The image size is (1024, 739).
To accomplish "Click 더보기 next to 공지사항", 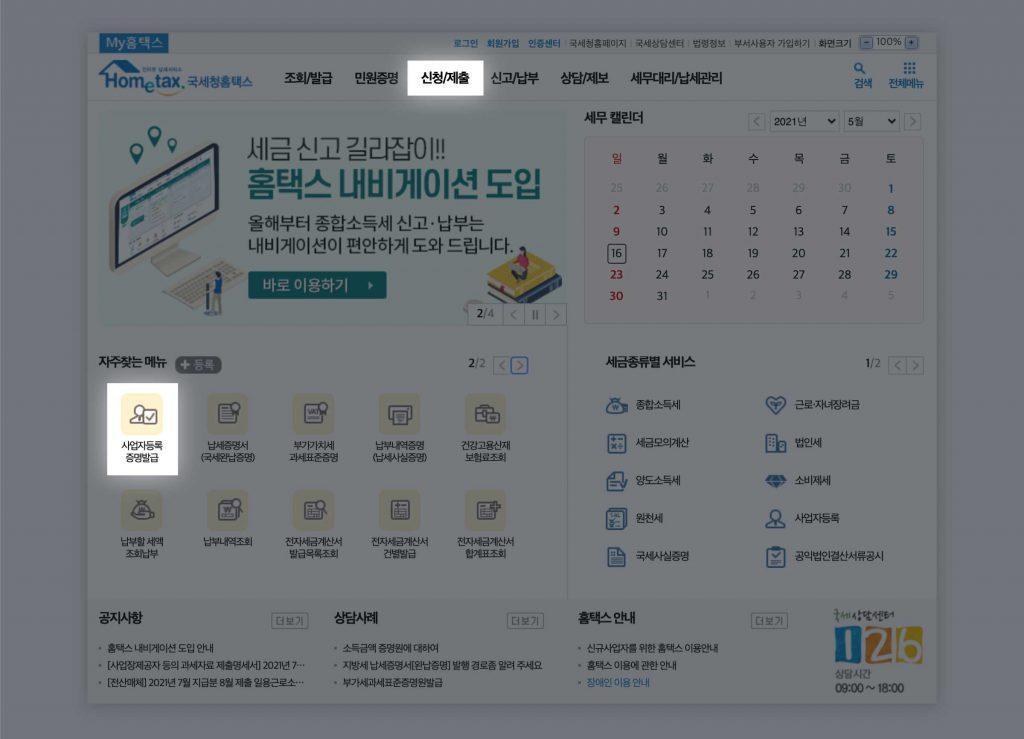I will [289, 621].
